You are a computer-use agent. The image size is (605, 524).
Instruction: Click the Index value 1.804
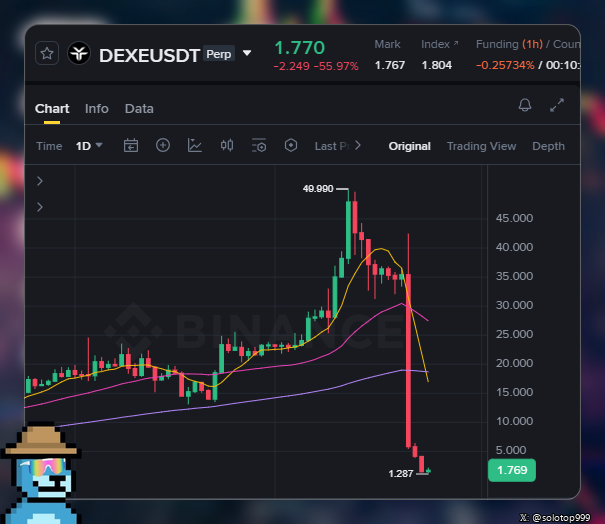(436, 65)
